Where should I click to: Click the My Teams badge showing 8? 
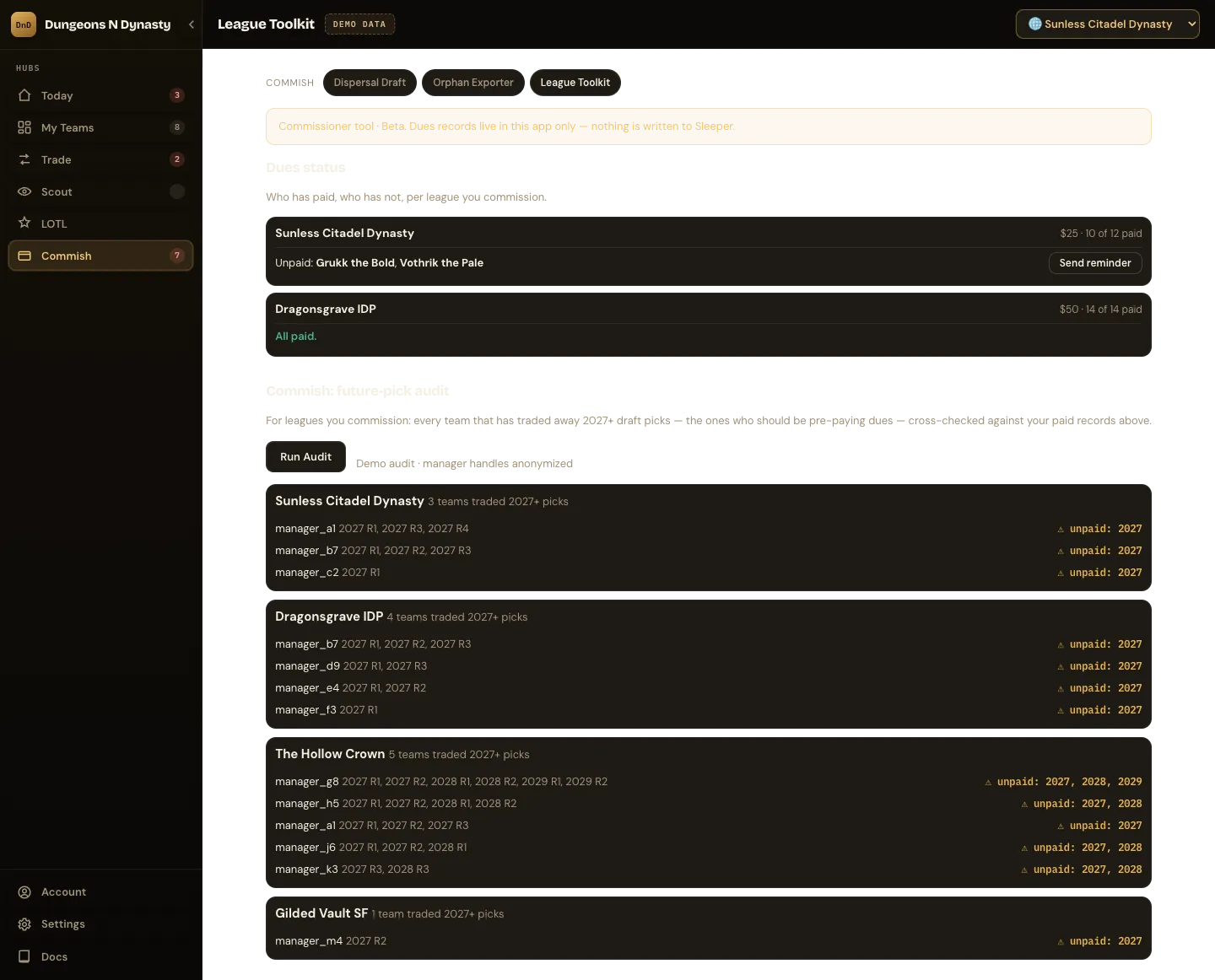(x=177, y=127)
